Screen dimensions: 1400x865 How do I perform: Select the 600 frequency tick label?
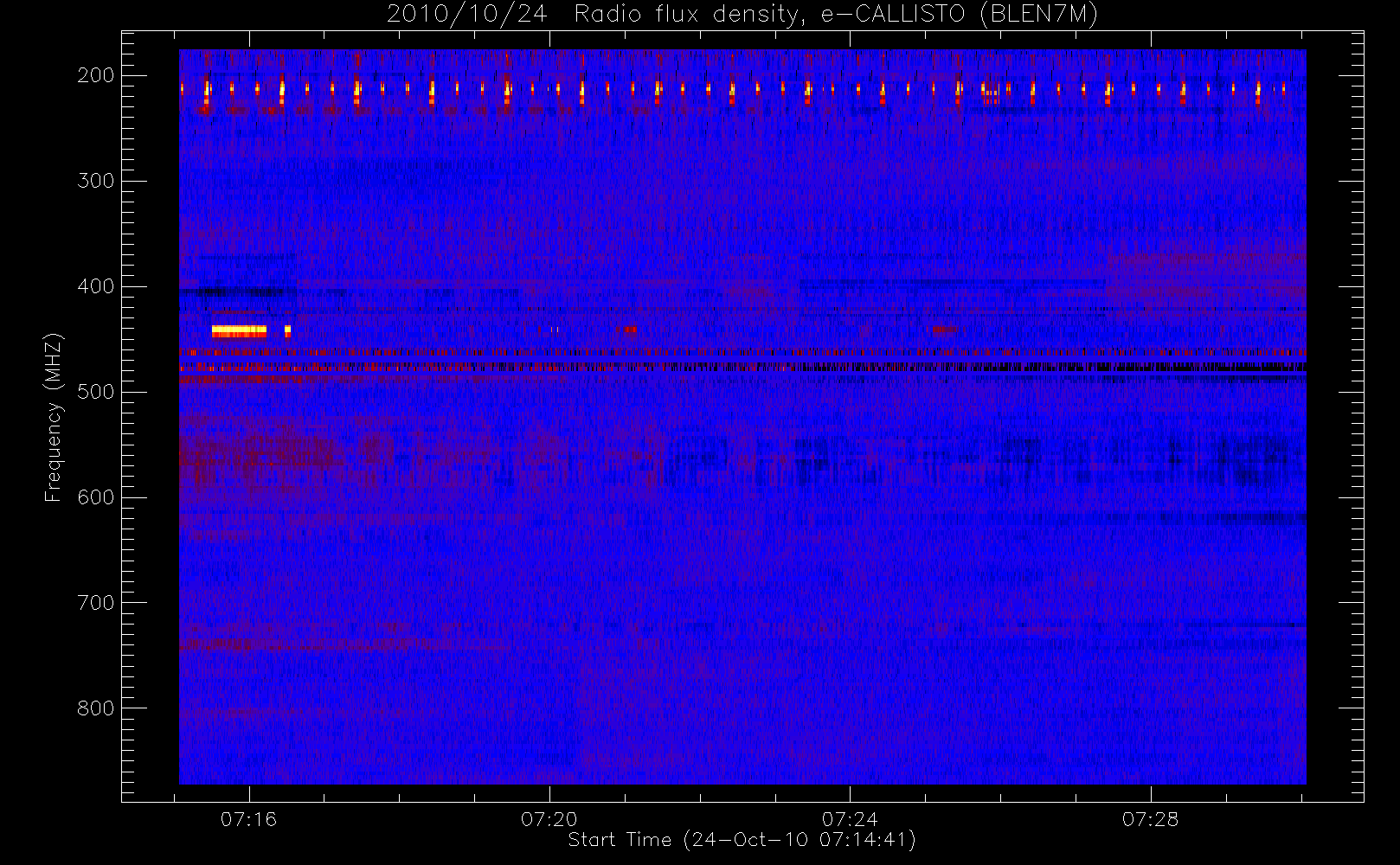point(96,497)
